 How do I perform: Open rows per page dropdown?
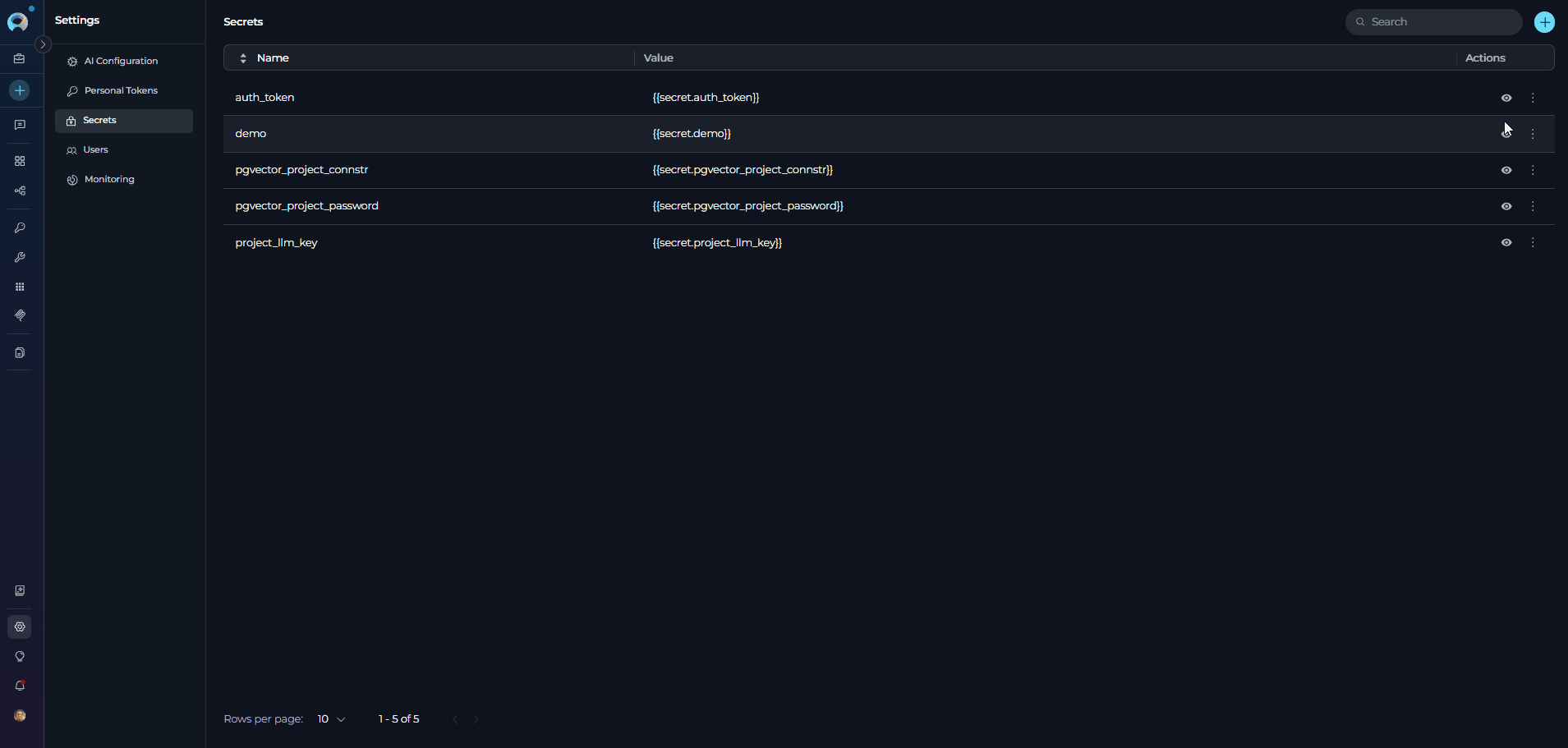coord(331,719)
